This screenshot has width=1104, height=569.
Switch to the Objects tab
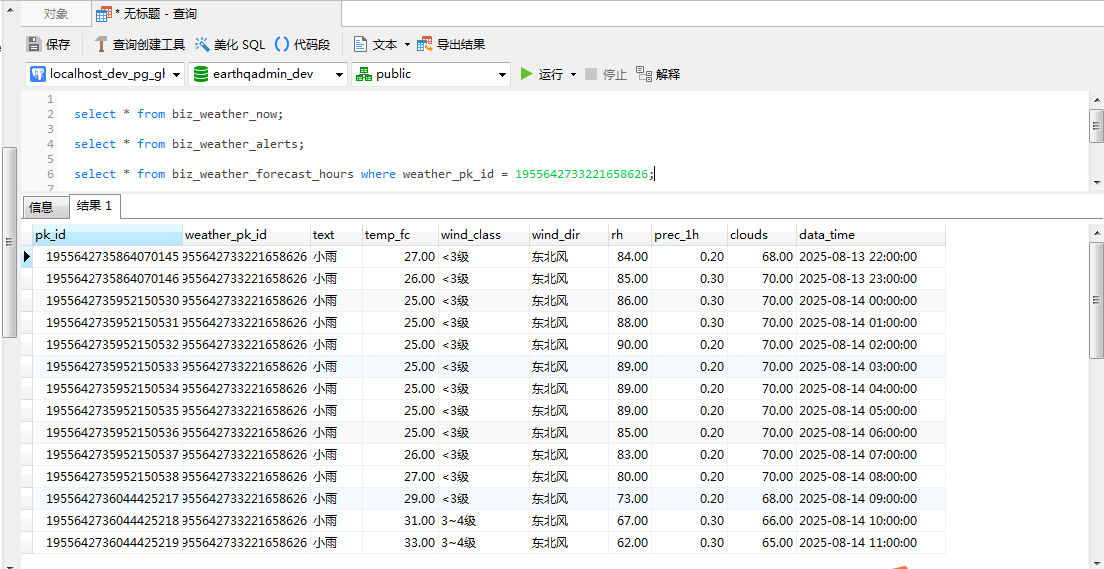[56, 14]
